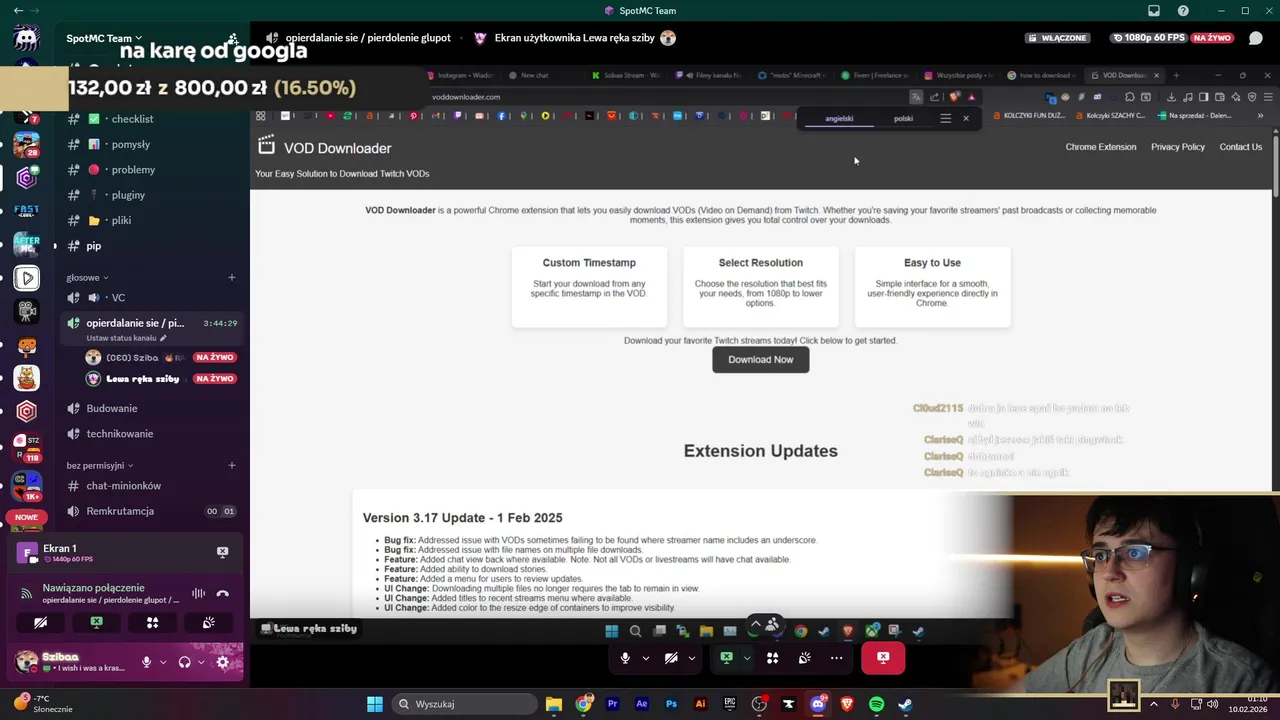Open Discord user settings gear
This screenshot has width=1280, height=720.
[x=223, y=662]
